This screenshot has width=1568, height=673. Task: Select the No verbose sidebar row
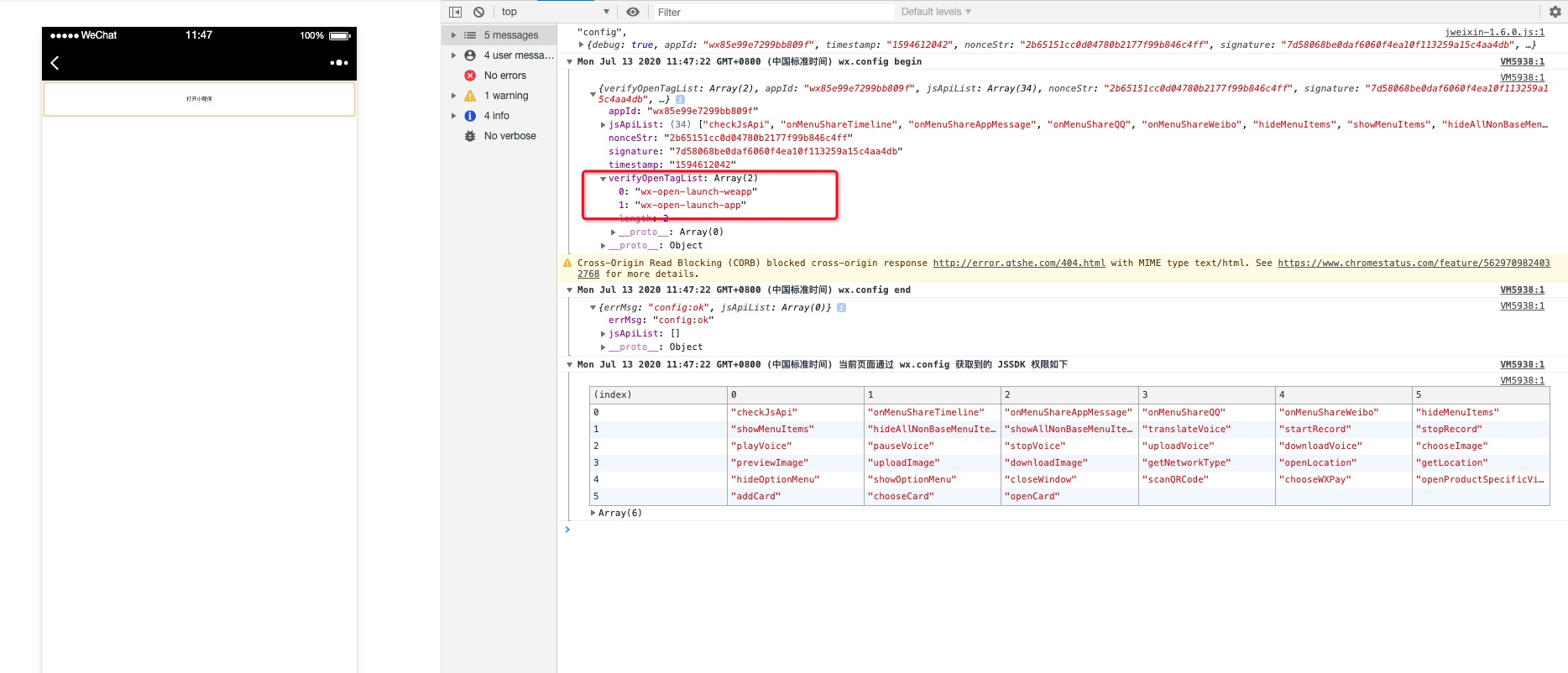tap(499, 136)
